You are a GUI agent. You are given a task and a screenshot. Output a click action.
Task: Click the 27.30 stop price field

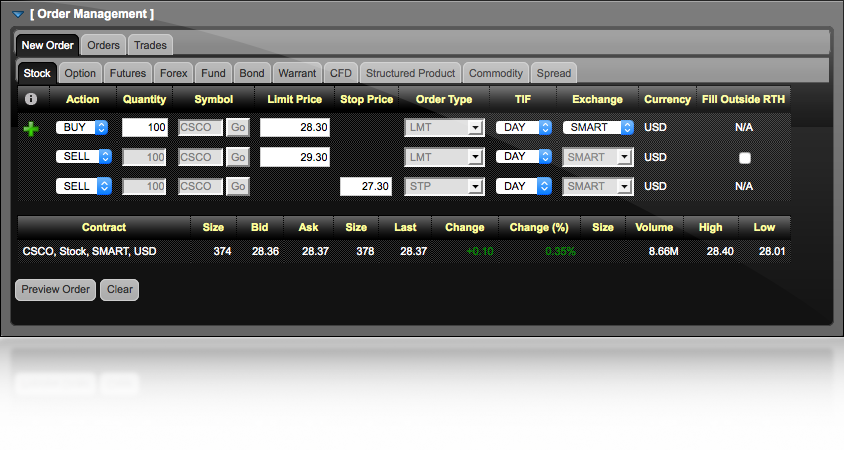pyautogui.click(x=366, y=186)
